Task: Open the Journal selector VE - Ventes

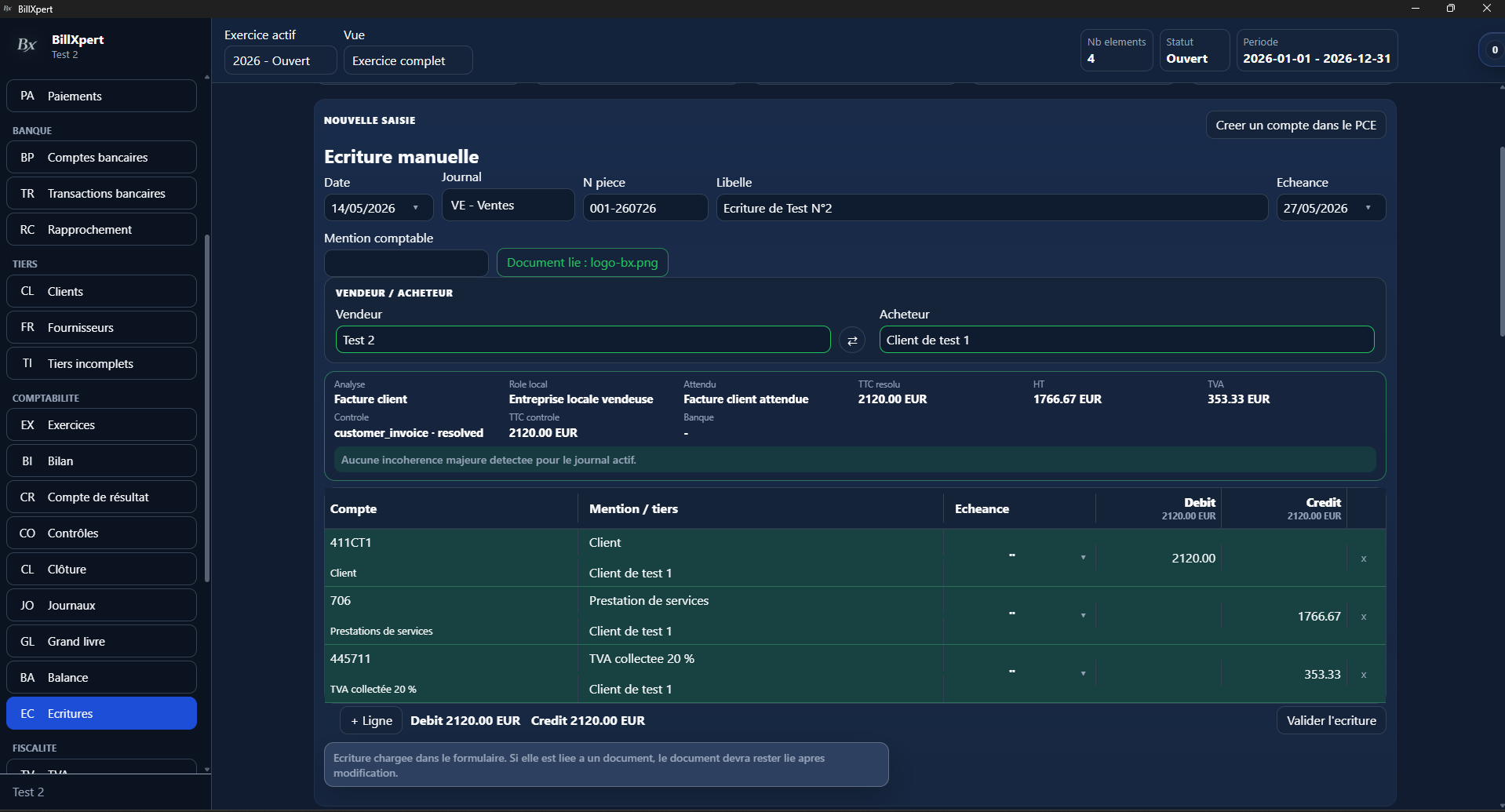Action: tap(508, 206)
